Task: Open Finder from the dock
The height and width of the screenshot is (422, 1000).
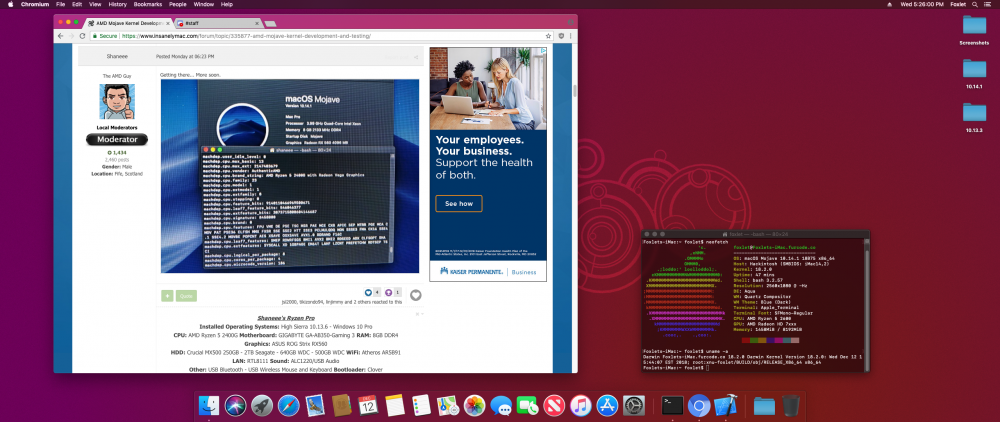Action: coord(209,405)
